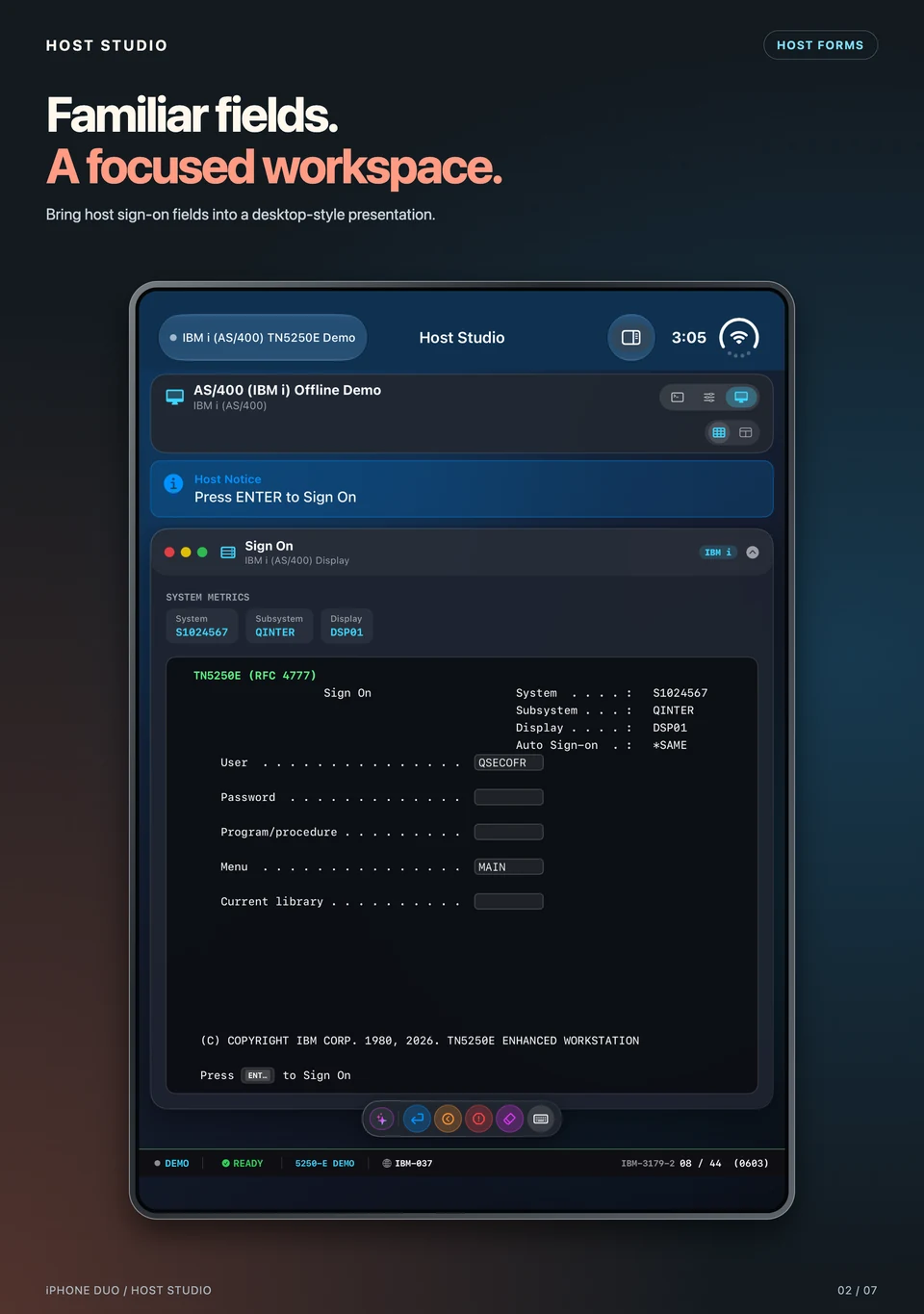Collapse the Sign On window chevron
This screenshot has width=924, height=1314.
click(753, 553)
